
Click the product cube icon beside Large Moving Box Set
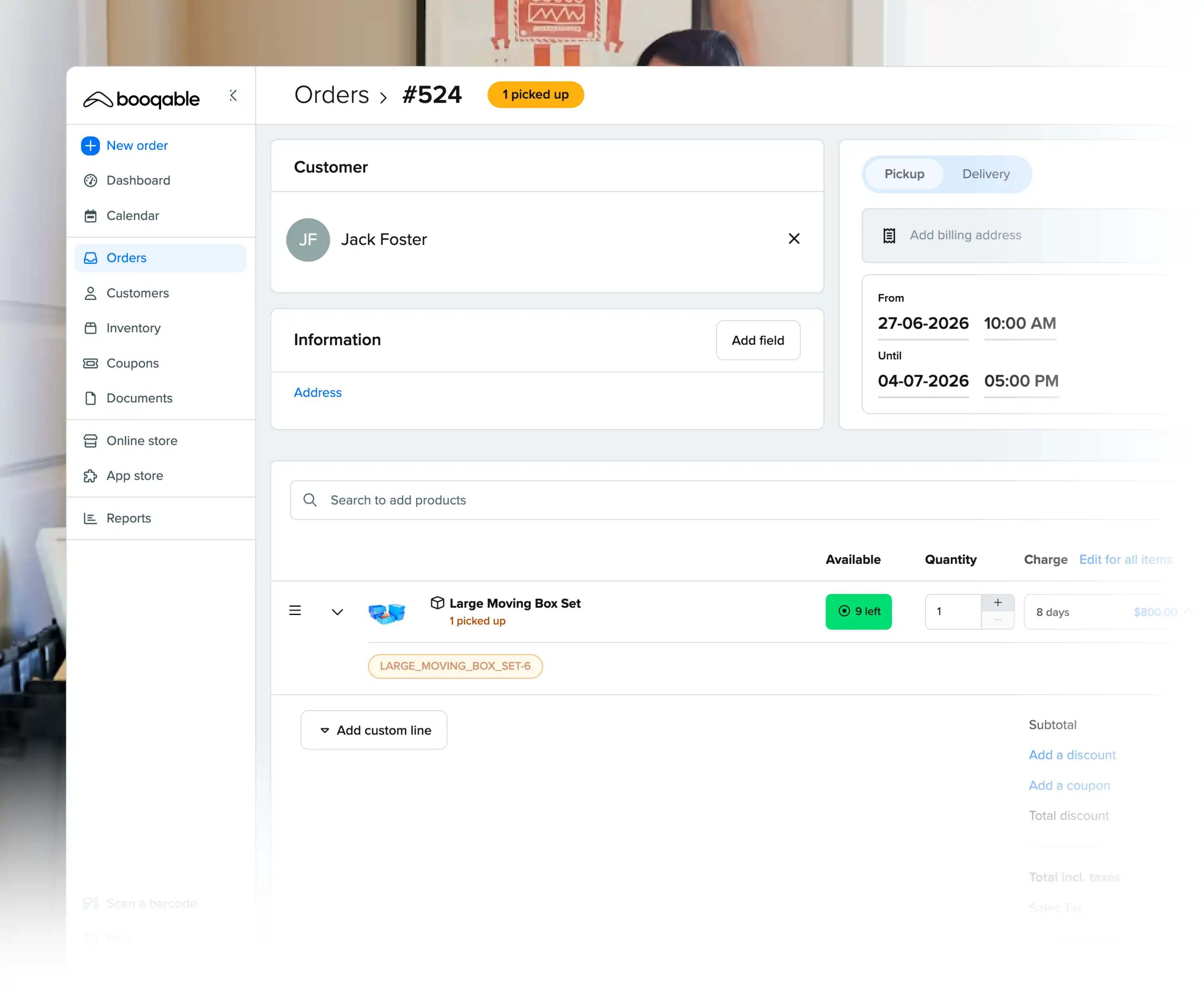(x=437, y=603)
